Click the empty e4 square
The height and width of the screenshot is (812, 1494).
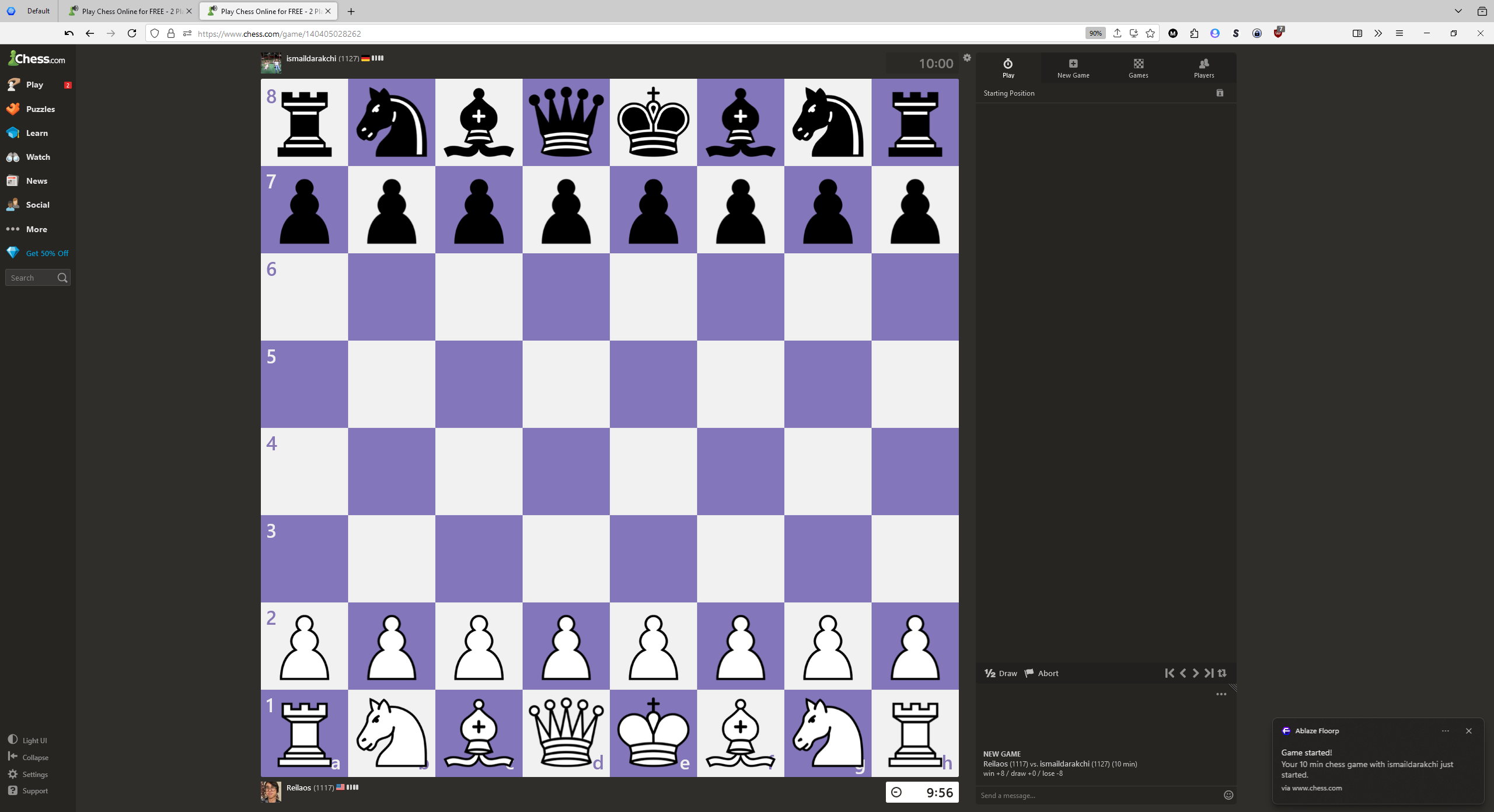pos(653,471)
